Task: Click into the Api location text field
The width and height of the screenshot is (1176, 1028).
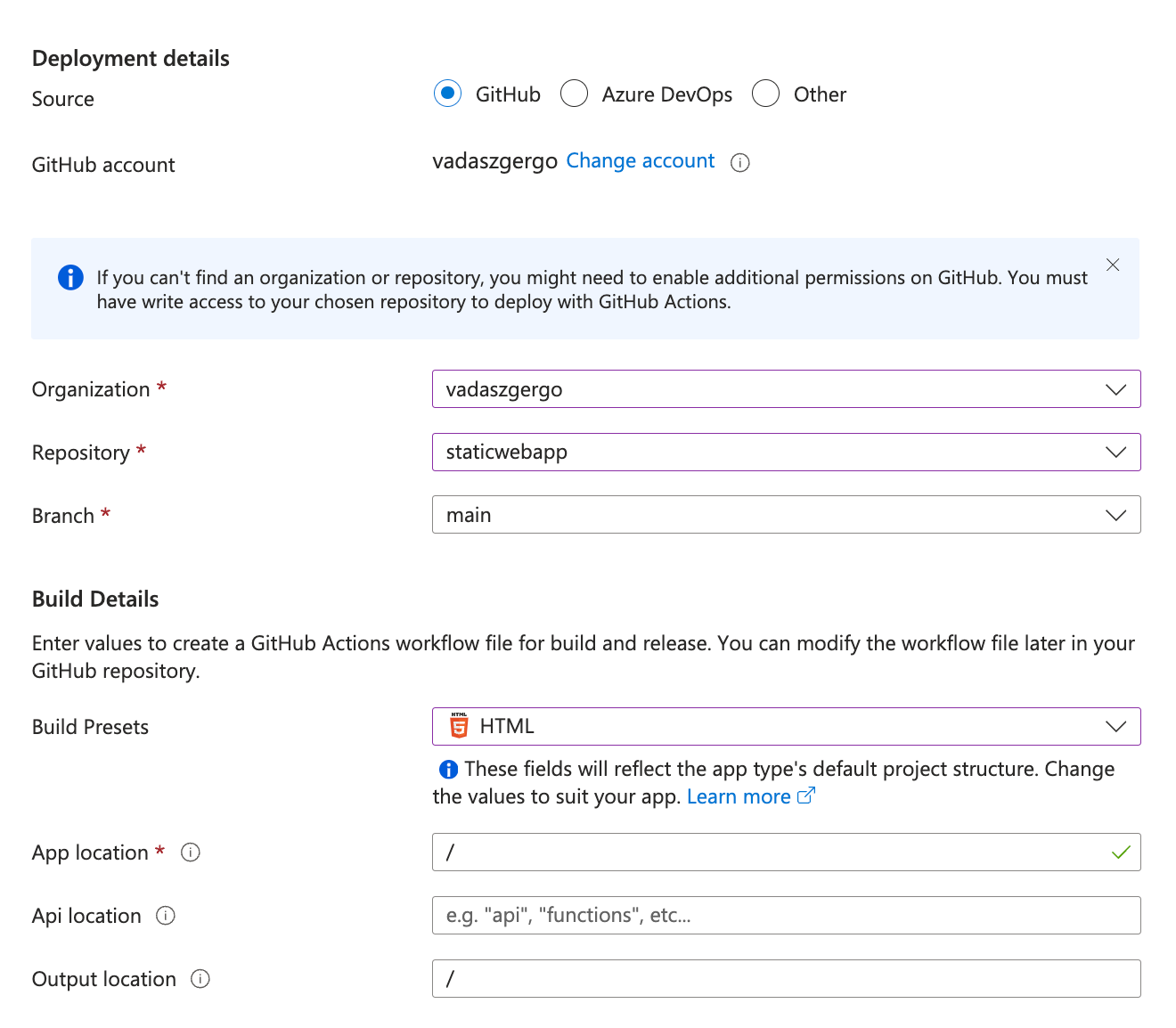Action: pos(786,916)
